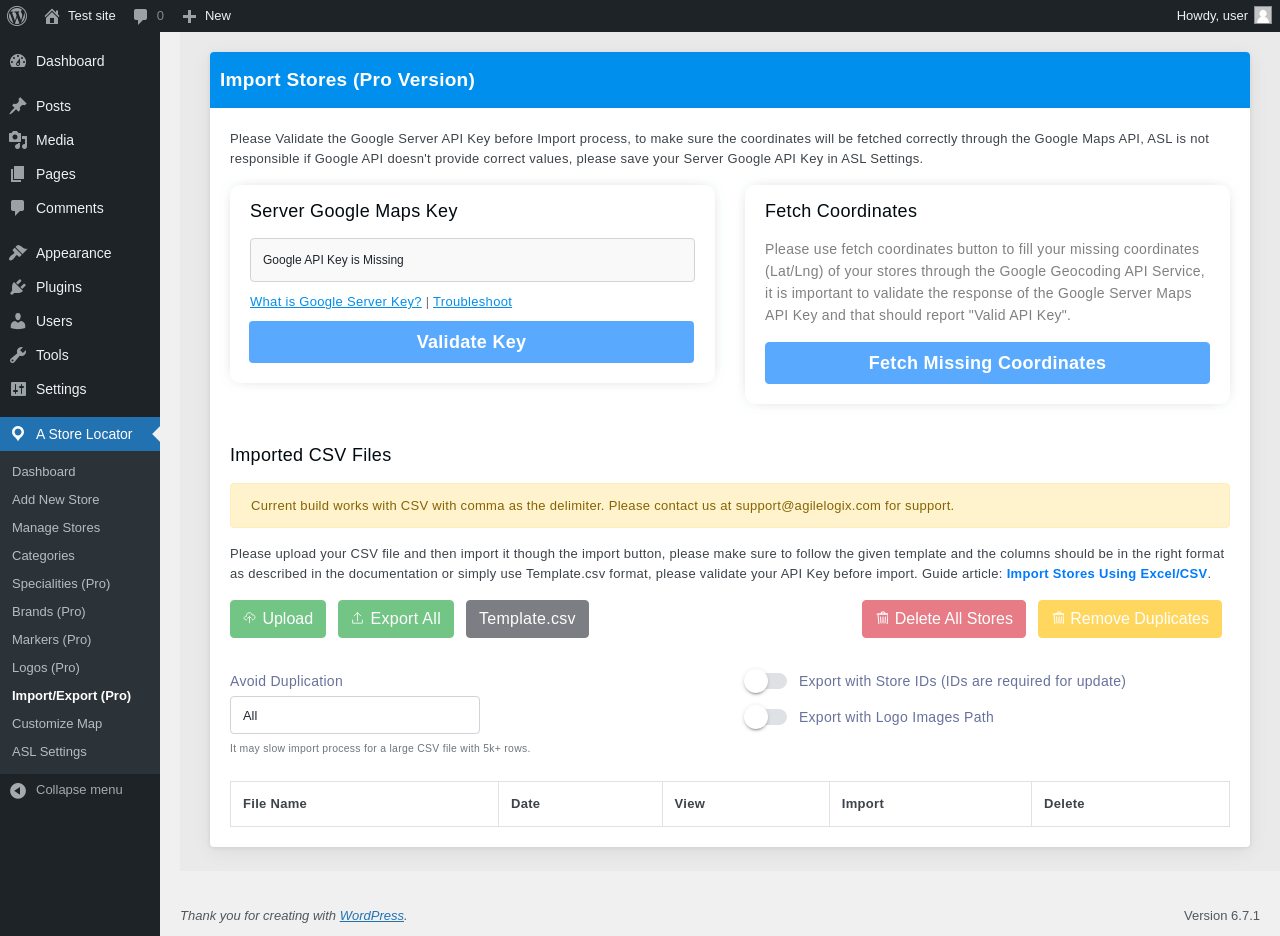Screen dimensions: 1280x936
Task: Toggle Export with Logo Images Path switch
Action: click(x=765, y=717)
